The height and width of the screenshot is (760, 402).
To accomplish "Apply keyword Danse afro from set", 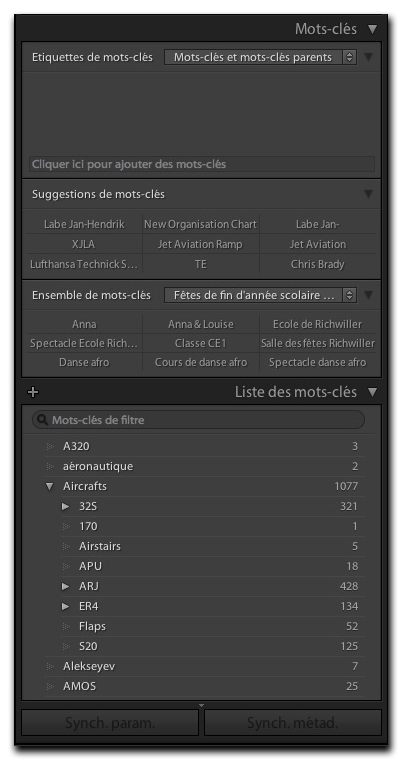I will [84, 362].
